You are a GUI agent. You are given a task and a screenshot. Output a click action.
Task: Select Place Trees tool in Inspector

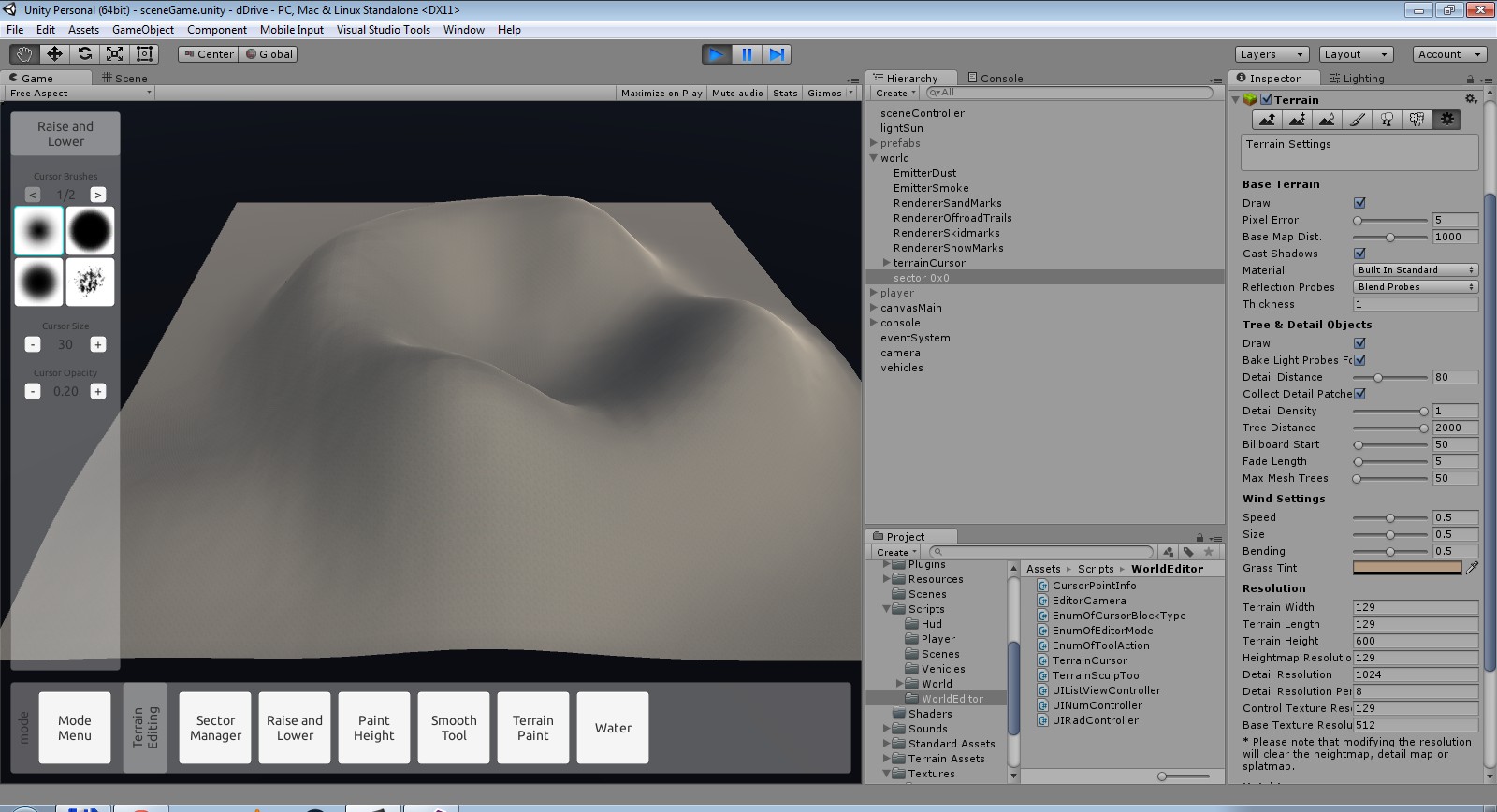coord(1387,120)
